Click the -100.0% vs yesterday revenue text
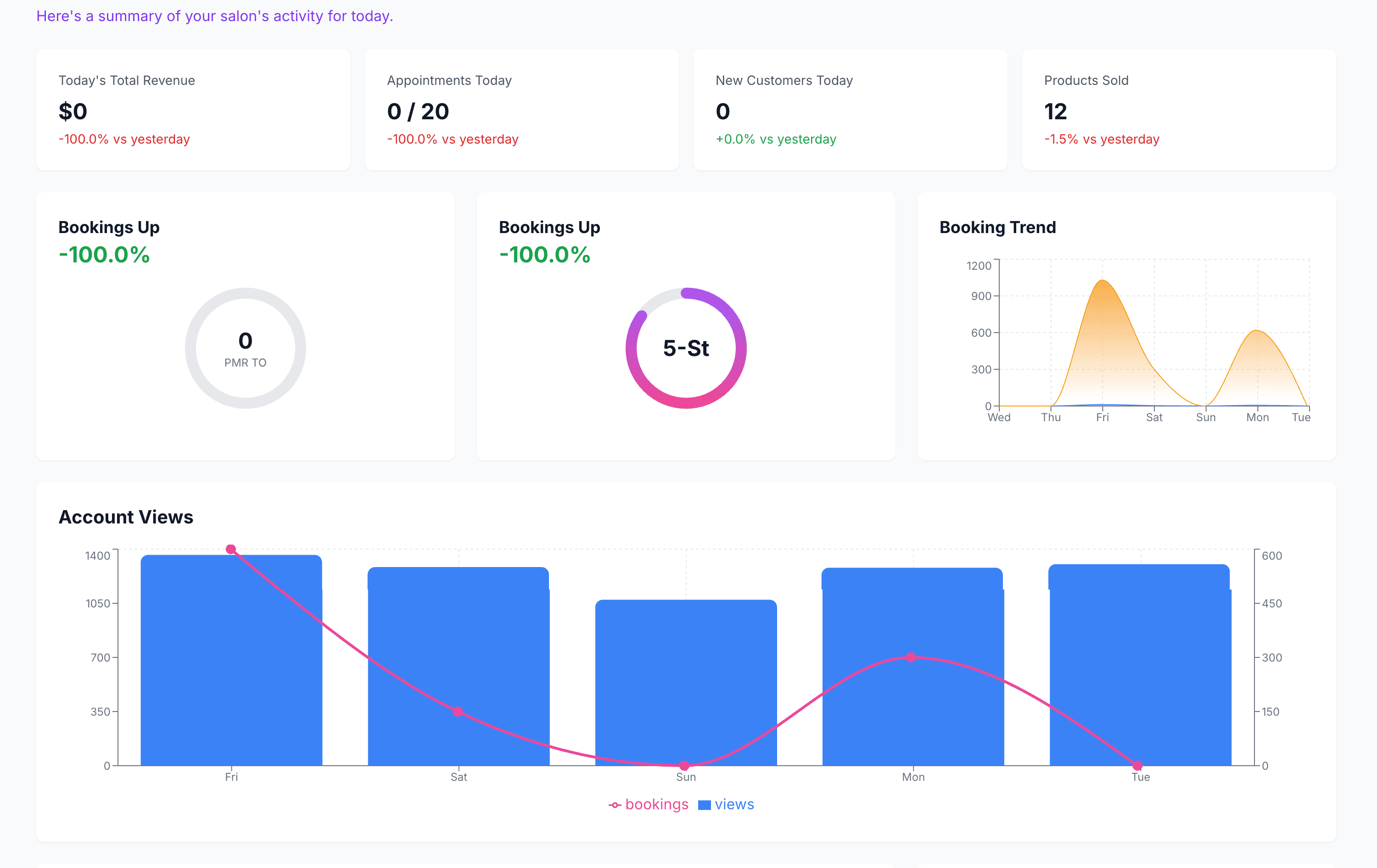 tap(123, 139)
